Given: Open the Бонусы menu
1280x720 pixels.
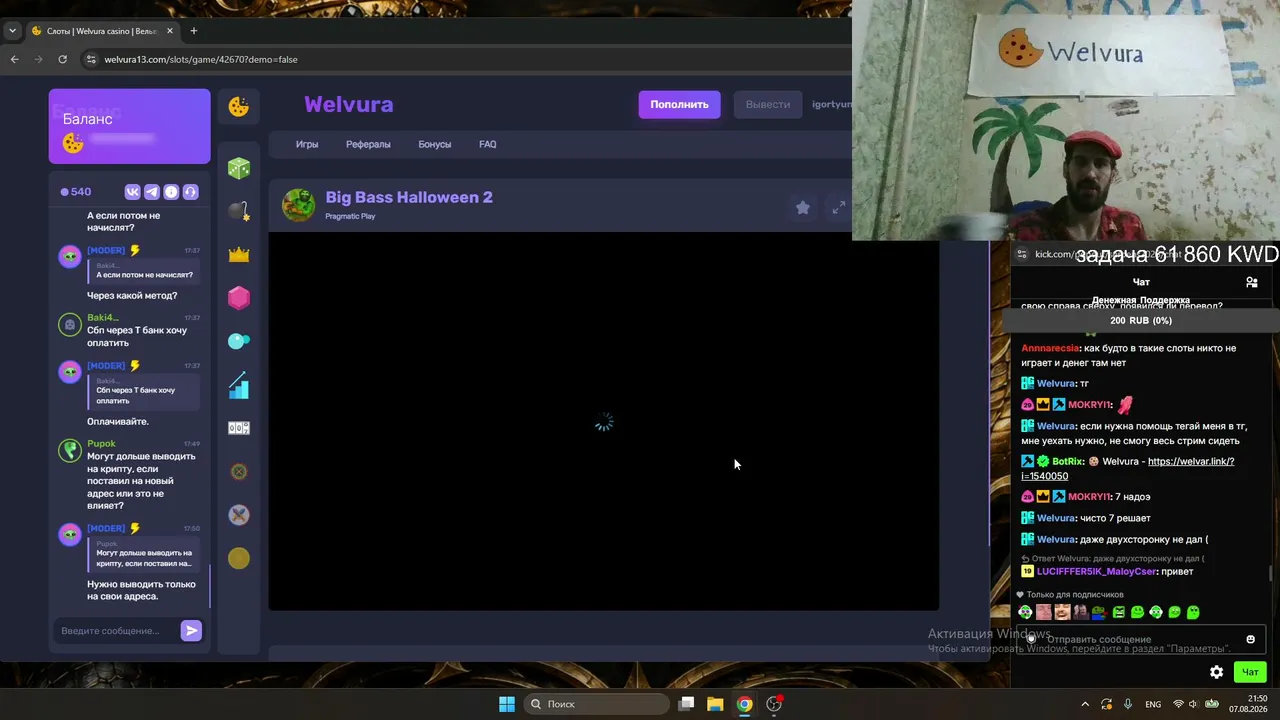Looking at the screenshot, I should (x=434, y=144).
